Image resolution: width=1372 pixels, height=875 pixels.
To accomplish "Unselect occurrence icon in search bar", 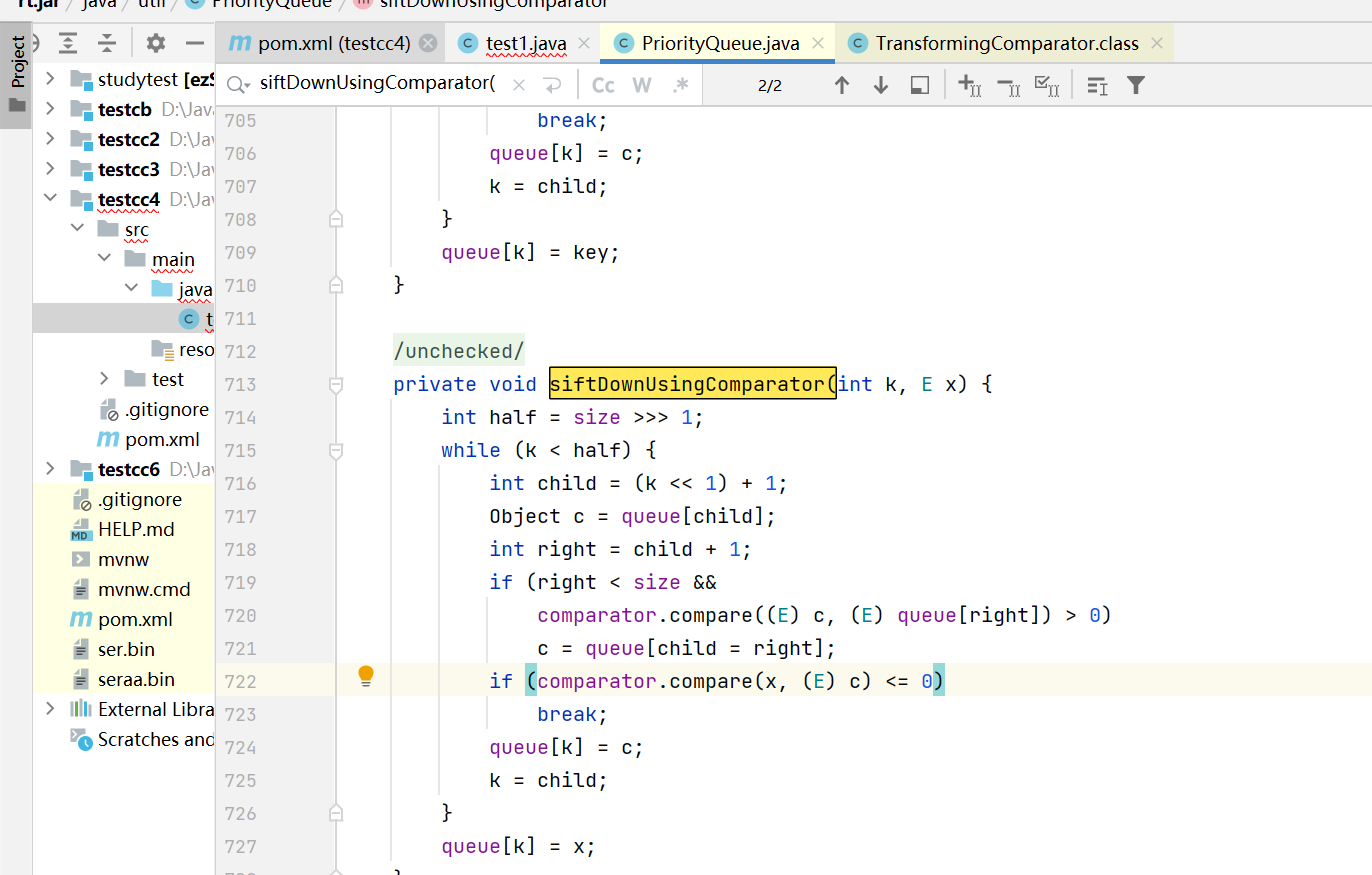I will (1008, 85).
